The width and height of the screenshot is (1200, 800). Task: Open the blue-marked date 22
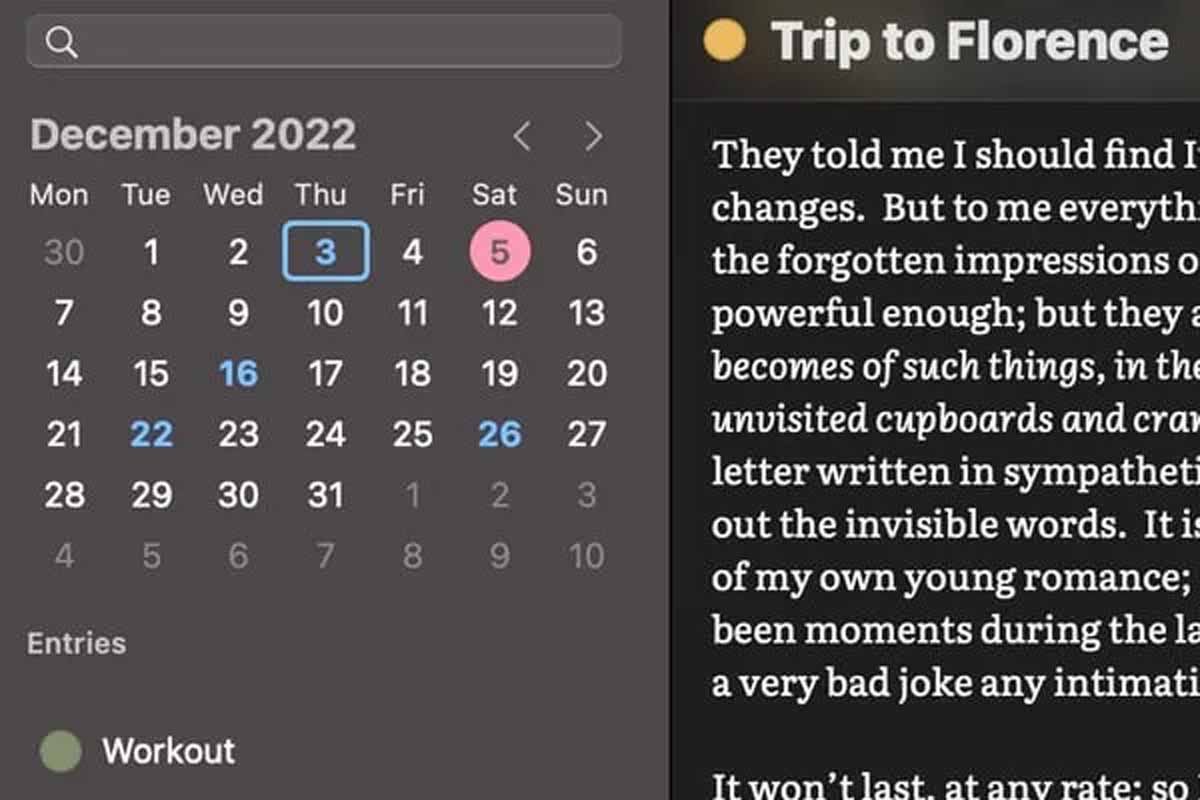(x=151, y=434)
